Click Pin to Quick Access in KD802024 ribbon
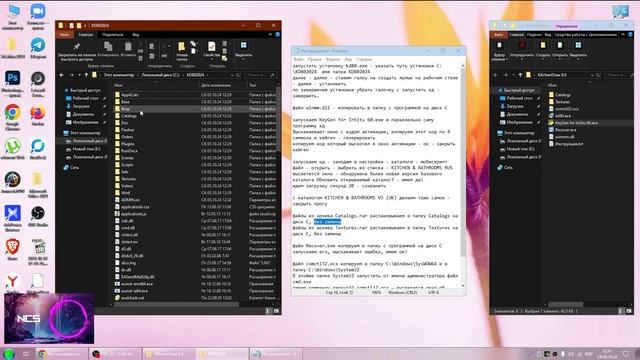Screen dimensions: 640x360 pyautogui.click(x=77, y=51)
